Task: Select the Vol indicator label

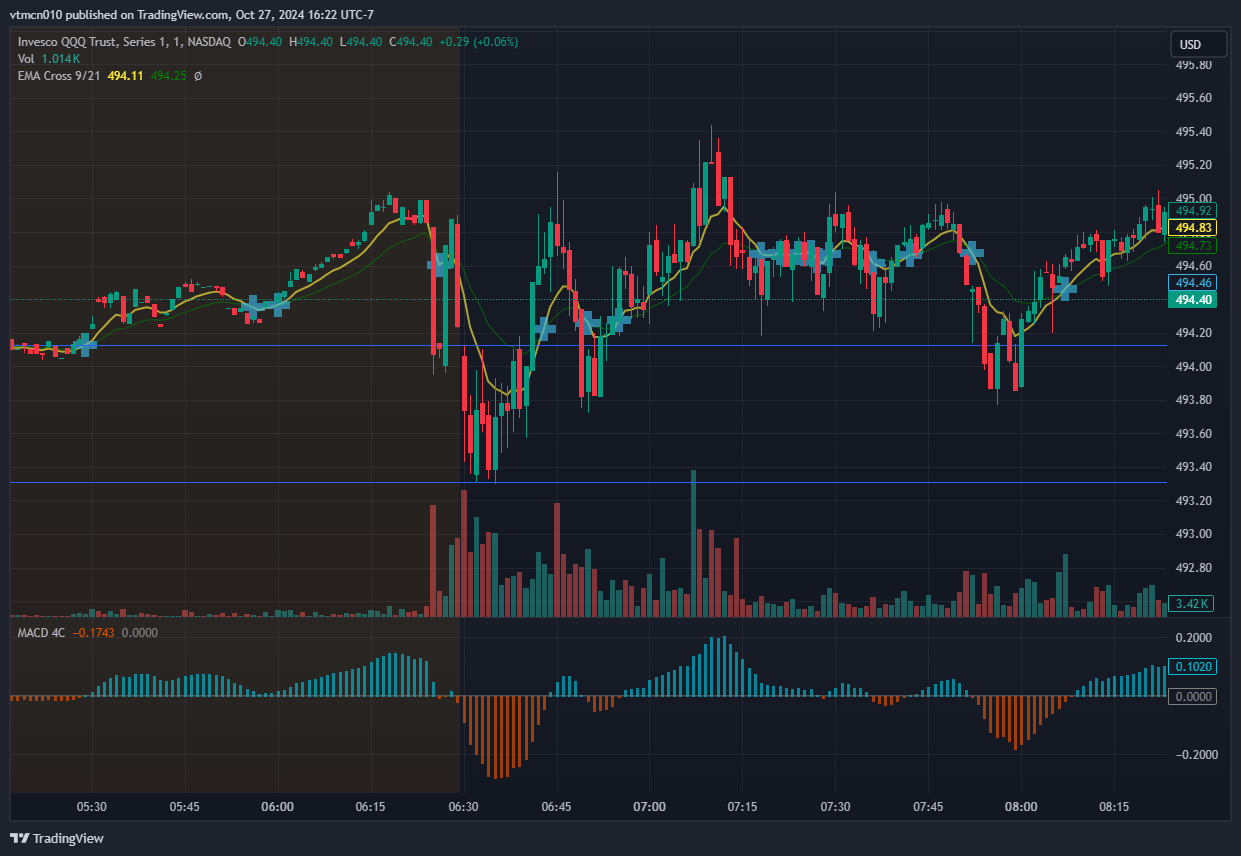Action: tap(26, 59)
